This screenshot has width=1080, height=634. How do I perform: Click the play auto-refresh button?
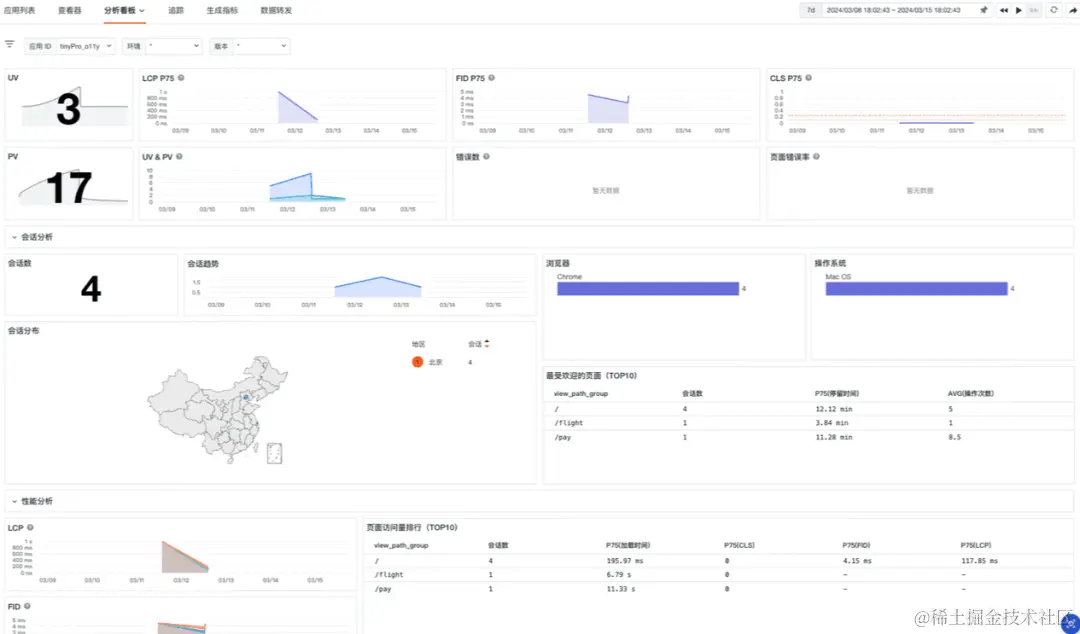coord(1019,10)
